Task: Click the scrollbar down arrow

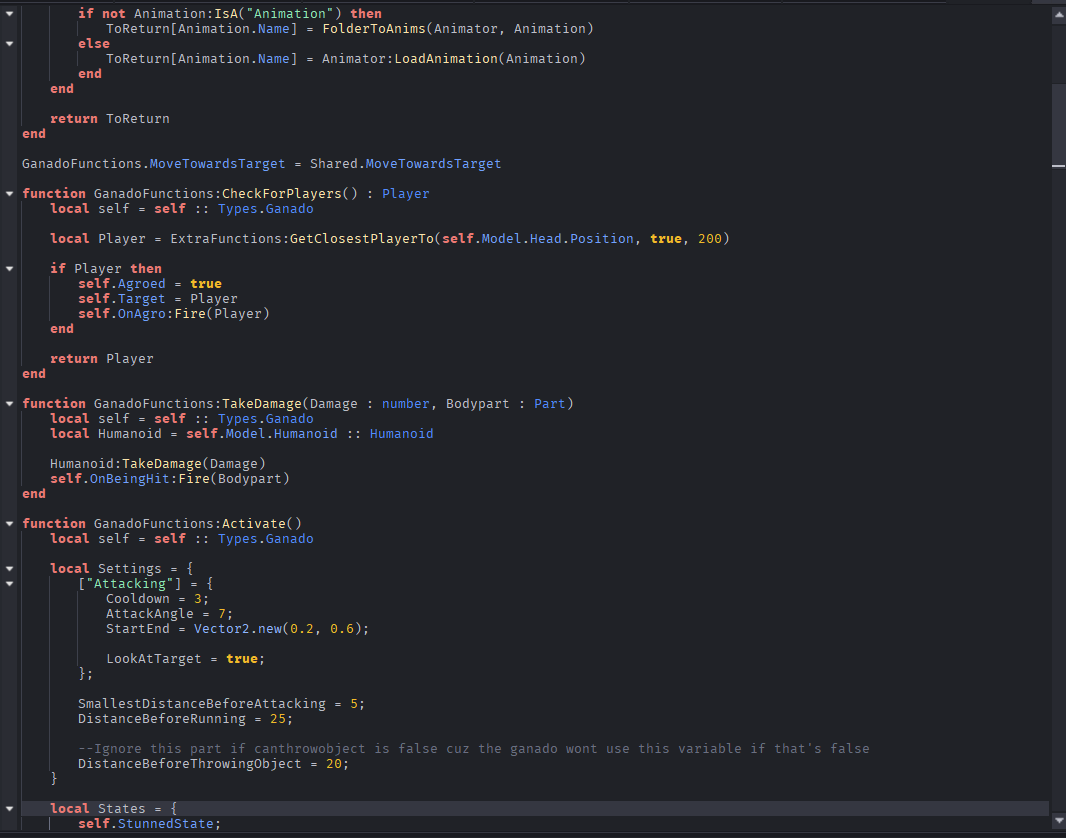Action: 1059,820
